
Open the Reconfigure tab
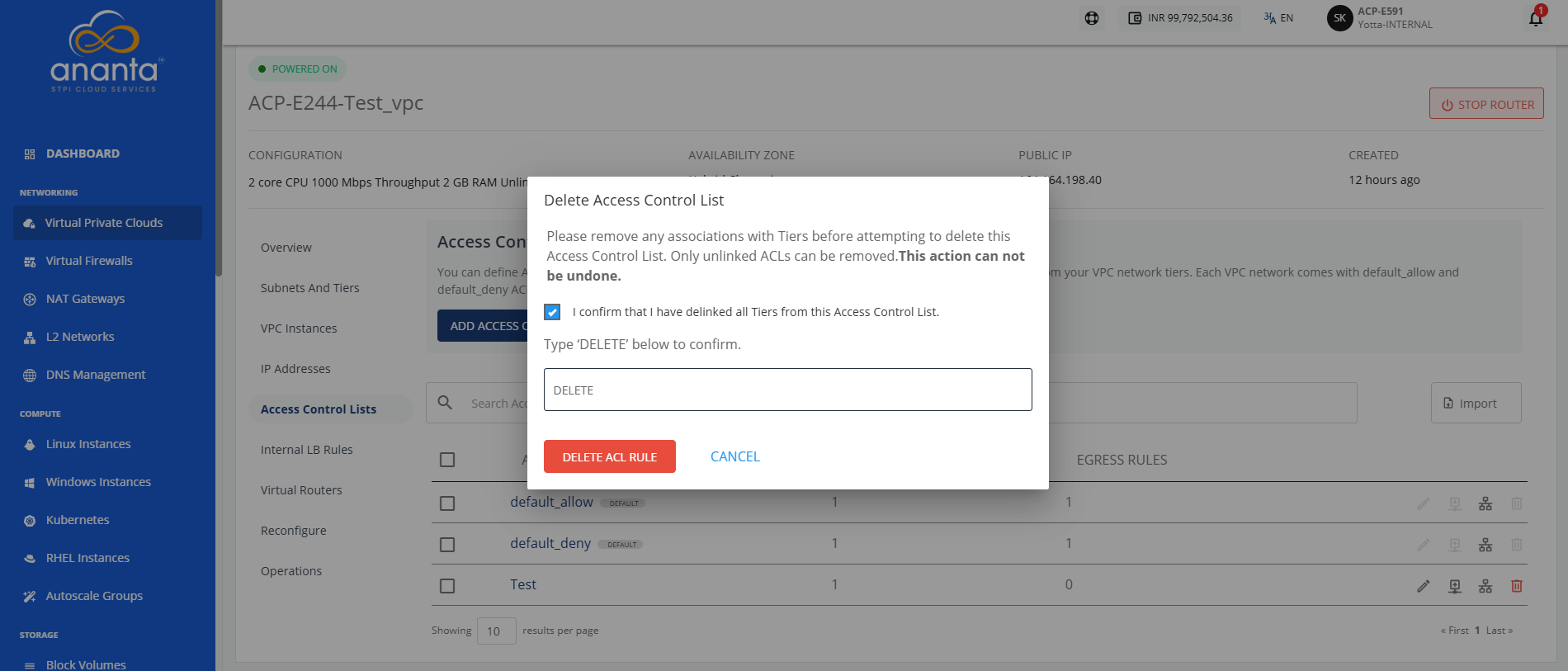tap(294, 531)
